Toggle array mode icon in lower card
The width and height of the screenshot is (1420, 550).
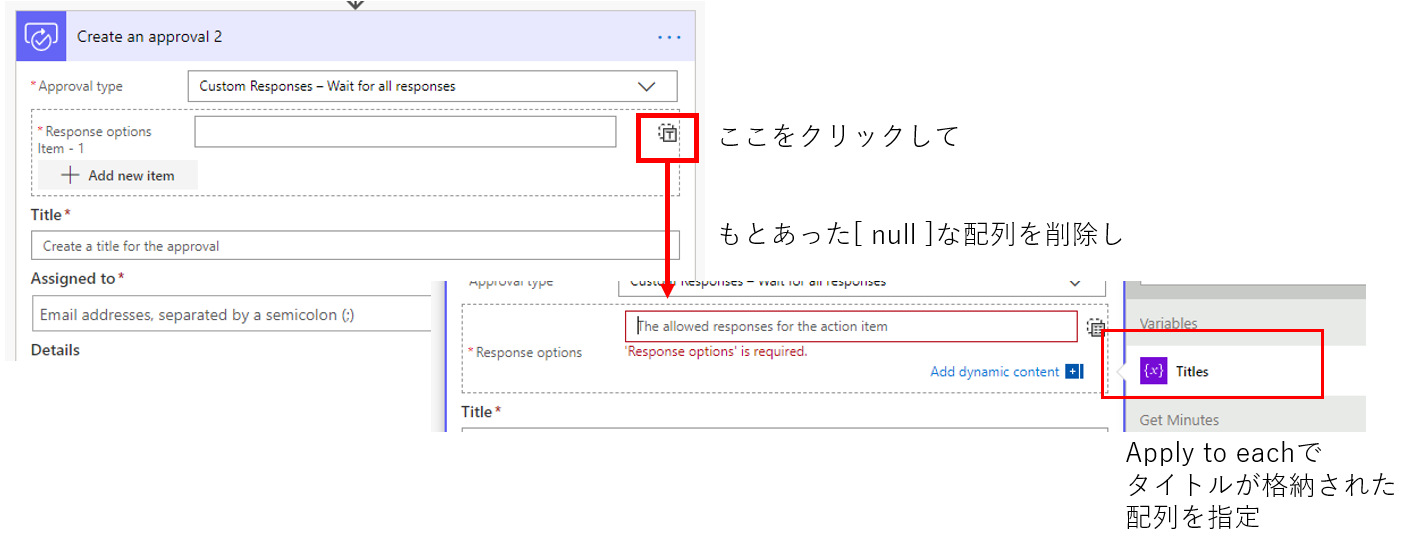point(1096,327)
